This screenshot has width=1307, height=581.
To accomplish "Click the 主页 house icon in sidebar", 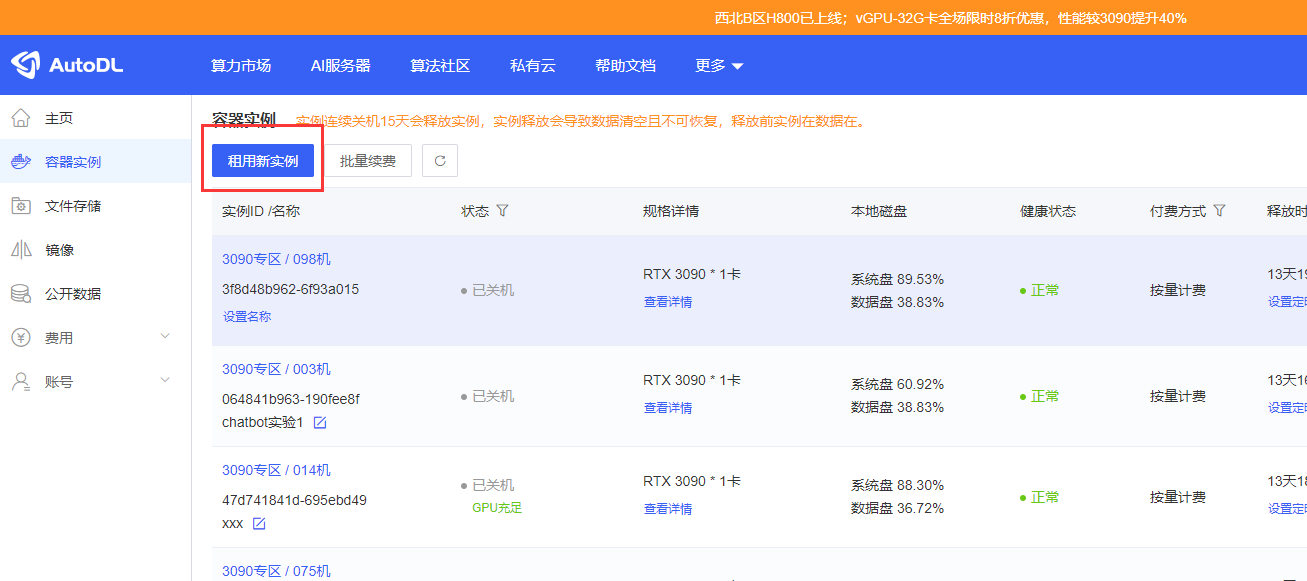I will pos(20,119).
